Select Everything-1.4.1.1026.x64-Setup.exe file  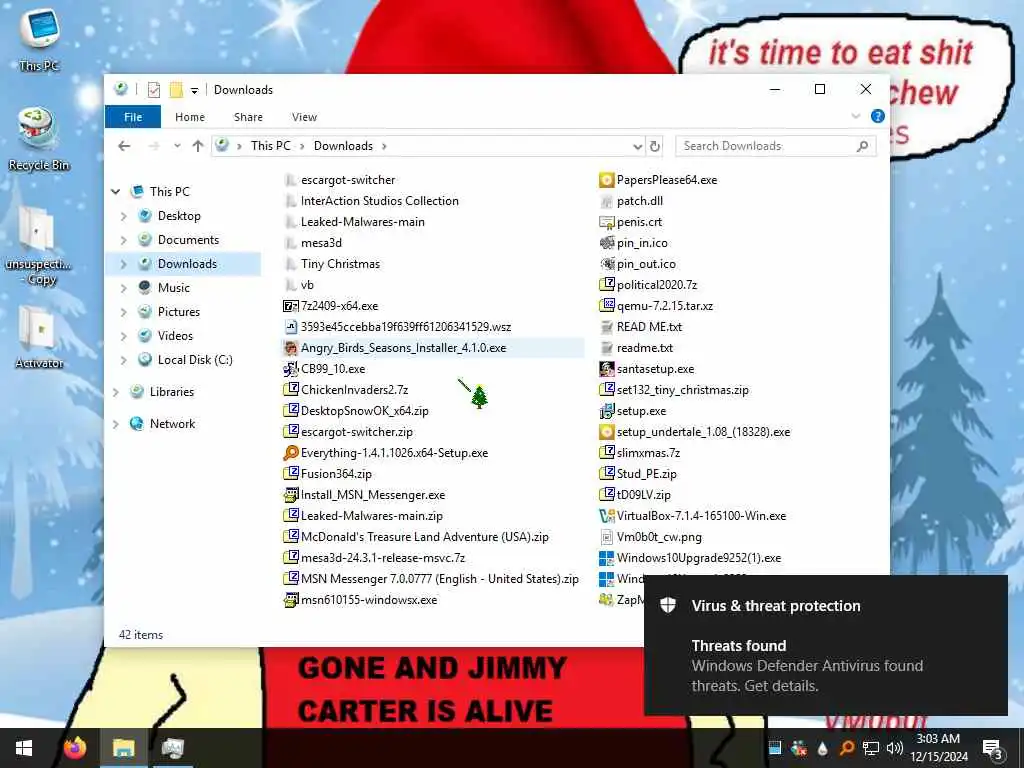(x=386, y=453)
